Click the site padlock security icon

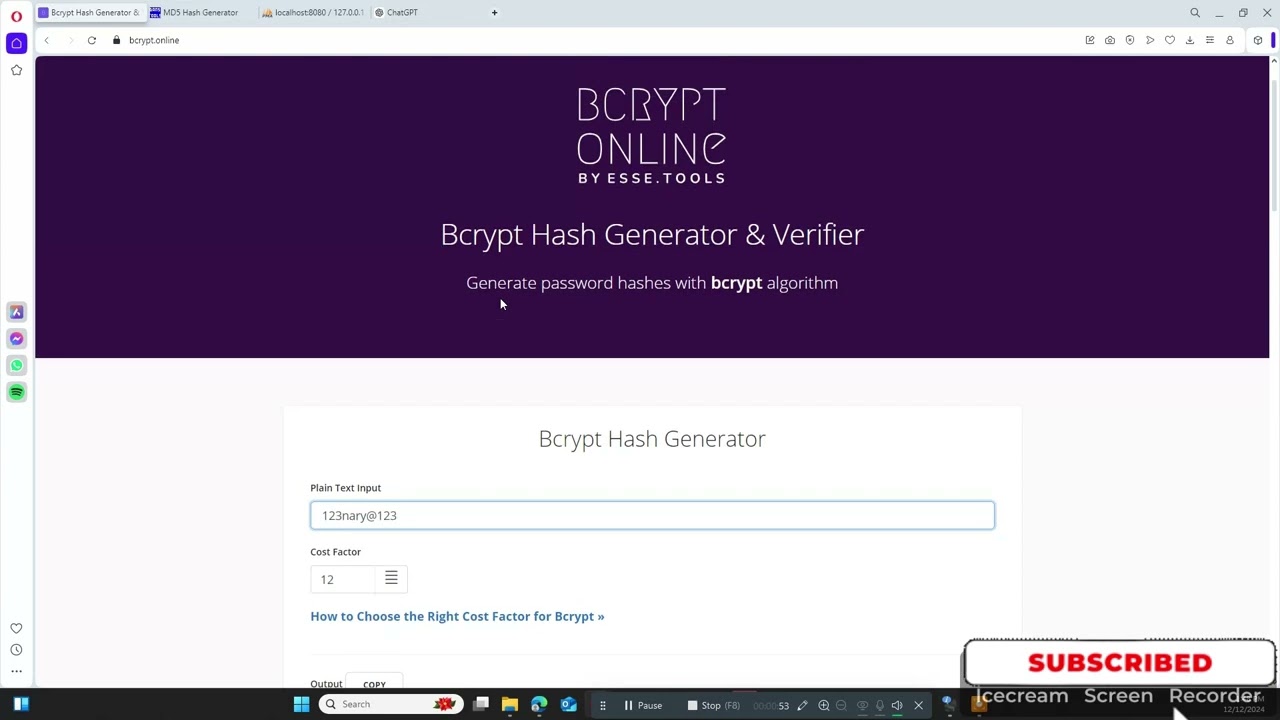[116, 40]
